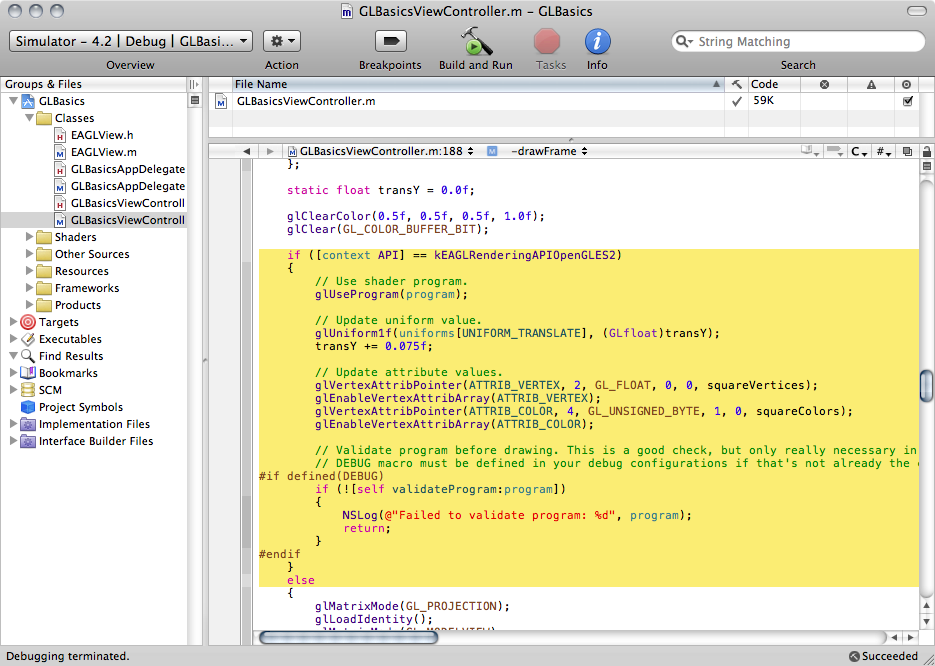The width and height of the screenshot is (935, 666).
Task: Expand the Bookmarks group
Action: 13,373
